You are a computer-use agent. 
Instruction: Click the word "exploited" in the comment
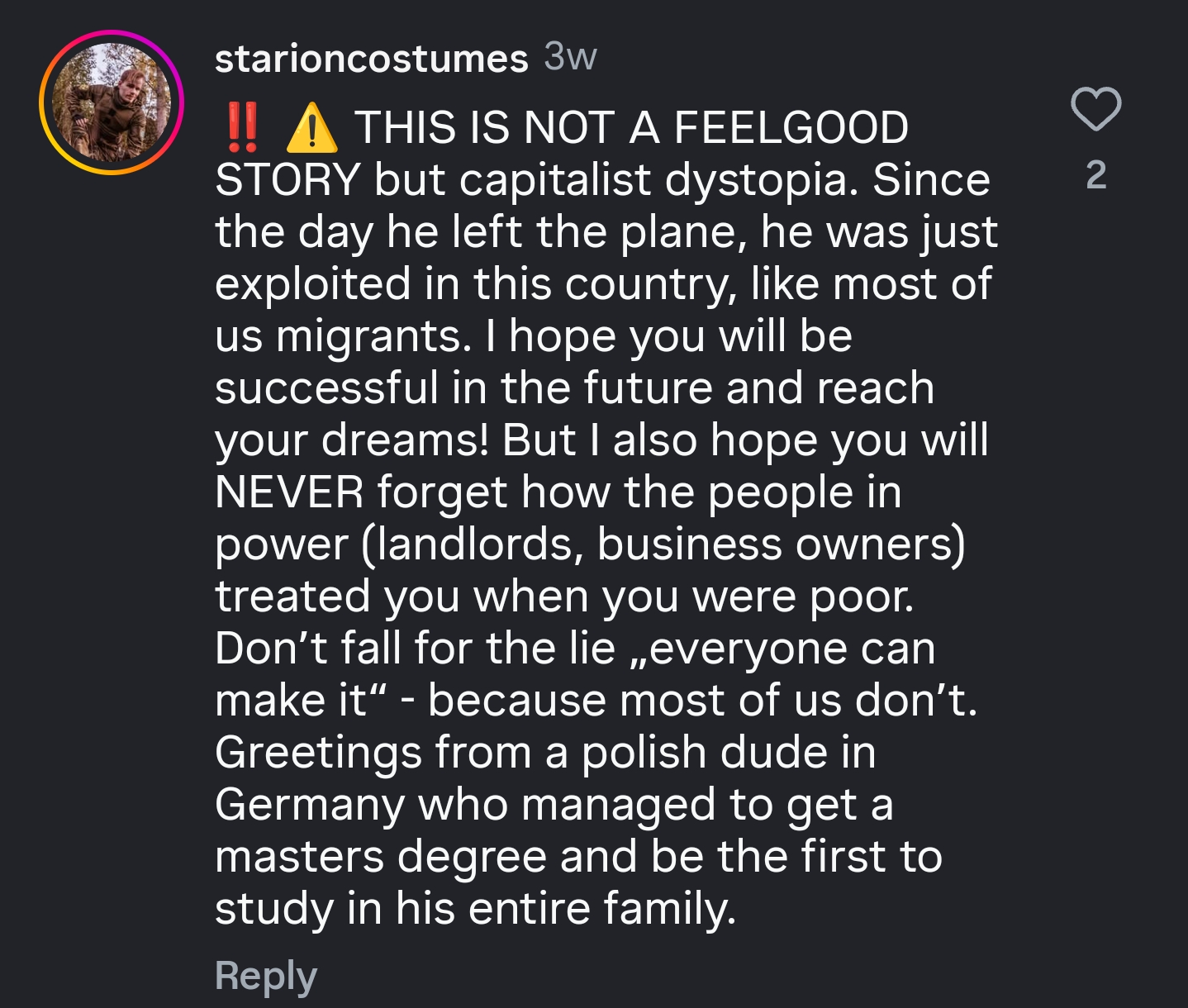312,284
